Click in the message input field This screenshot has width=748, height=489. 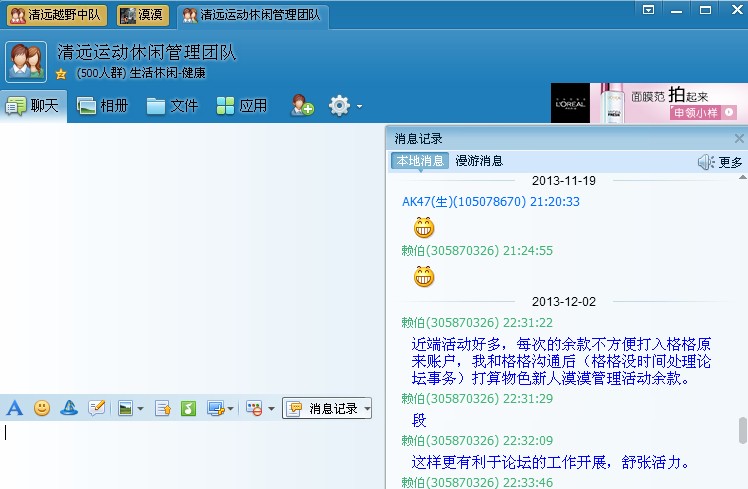click(191, 455)
